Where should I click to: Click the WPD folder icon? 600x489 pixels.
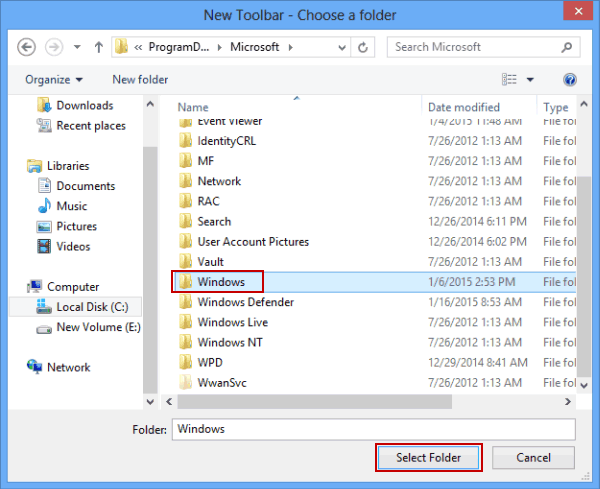tap(186, 362)
